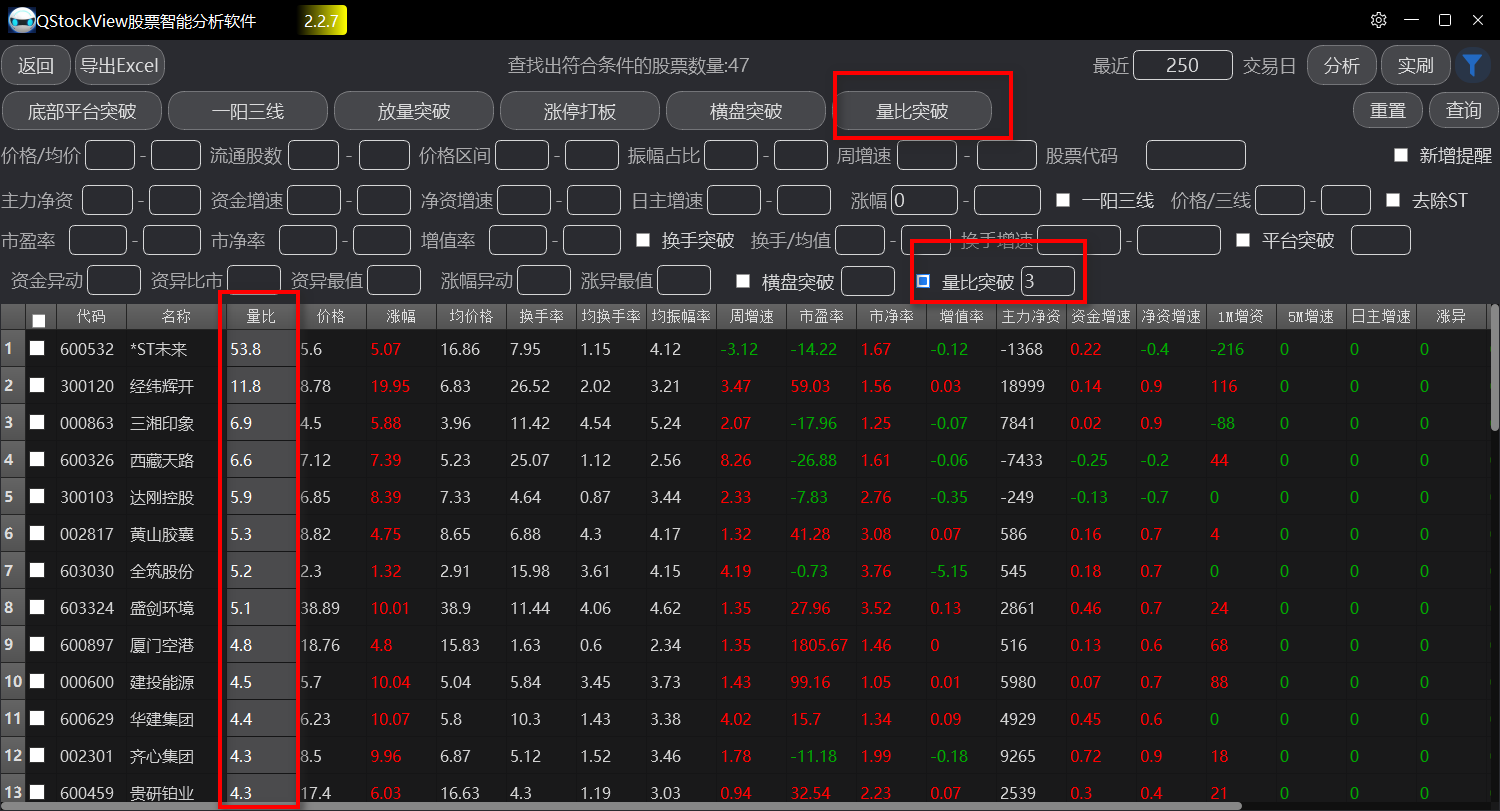
Task: Select row header number 10
Action: coord(13,682)
